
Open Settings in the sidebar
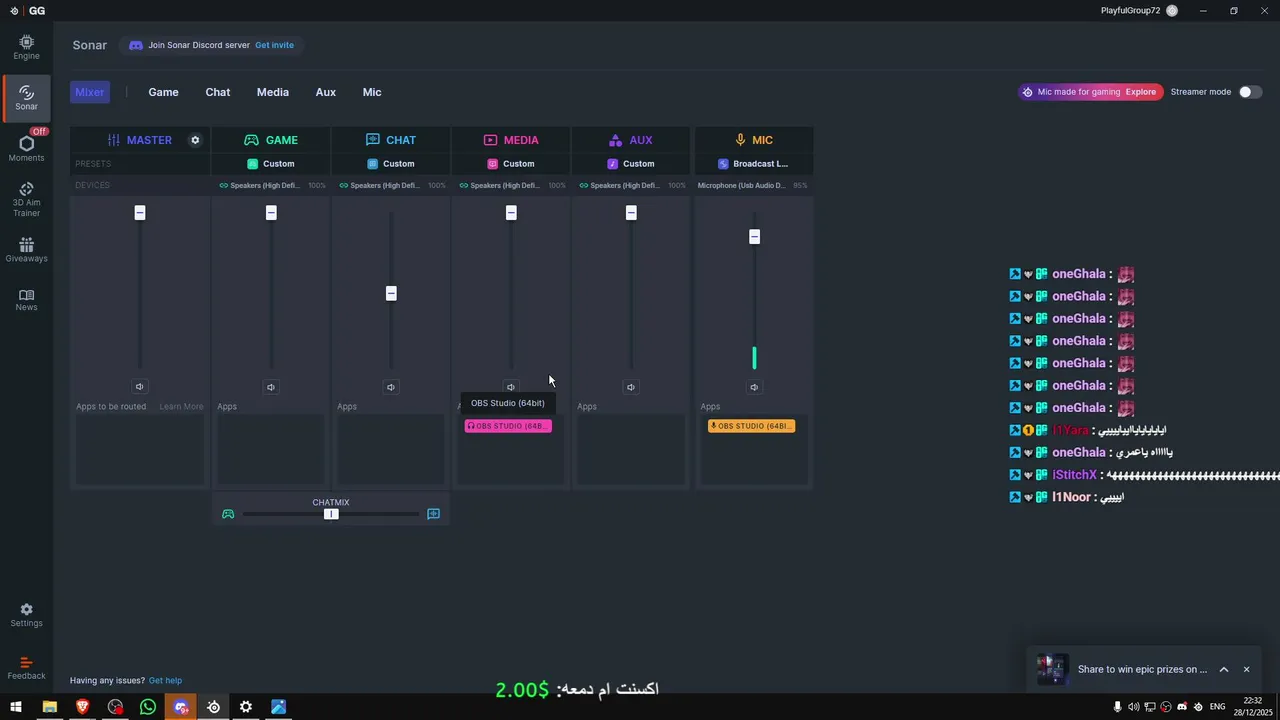point(26,615)
